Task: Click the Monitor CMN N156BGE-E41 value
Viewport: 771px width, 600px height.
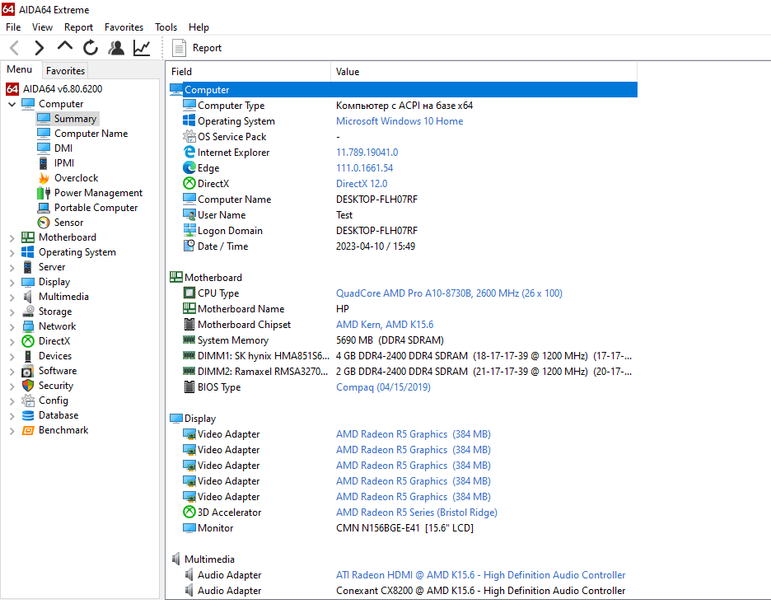Action: click(x=405, y=528)
